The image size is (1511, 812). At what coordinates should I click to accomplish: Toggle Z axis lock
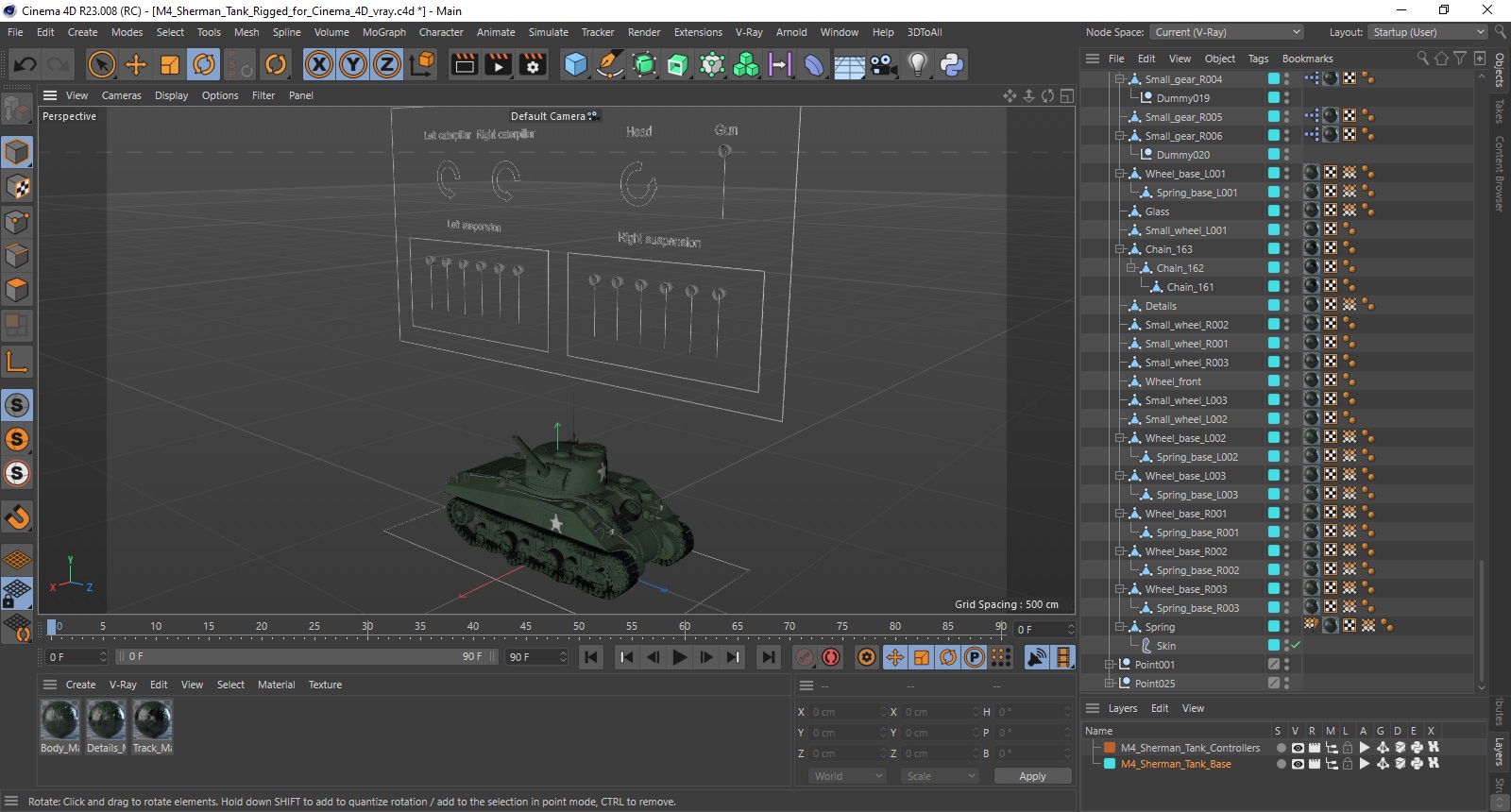387,64
